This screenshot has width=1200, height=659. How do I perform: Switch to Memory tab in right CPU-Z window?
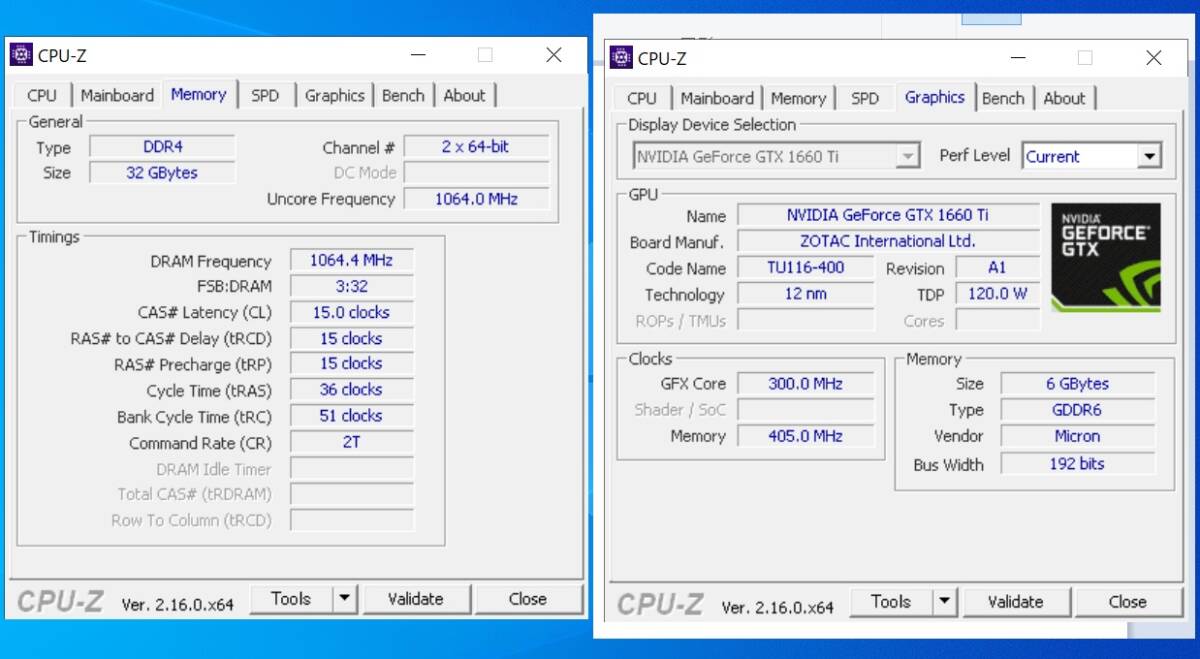pyautogui.click(x=798, y=99)
